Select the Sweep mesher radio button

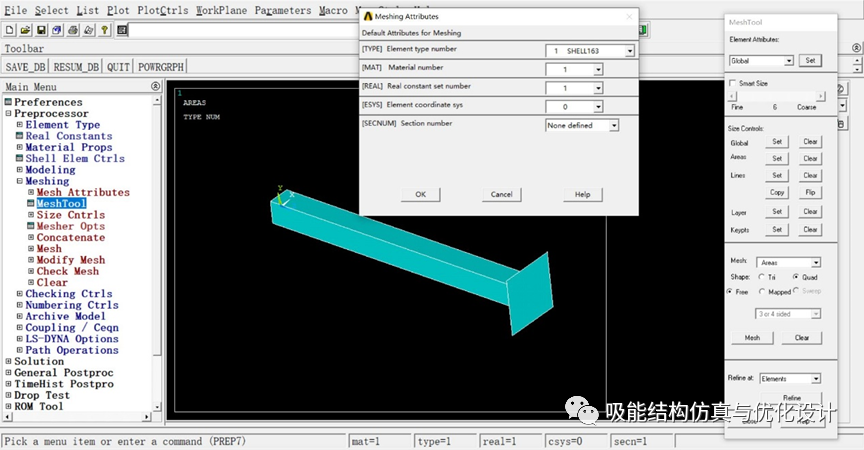[796, 290]
